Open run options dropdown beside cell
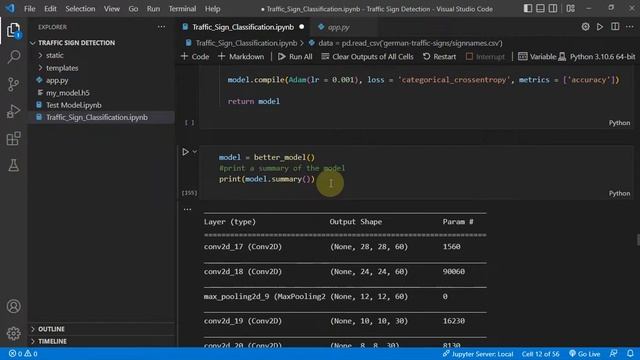The image size is (640, 360). point(195,152)
